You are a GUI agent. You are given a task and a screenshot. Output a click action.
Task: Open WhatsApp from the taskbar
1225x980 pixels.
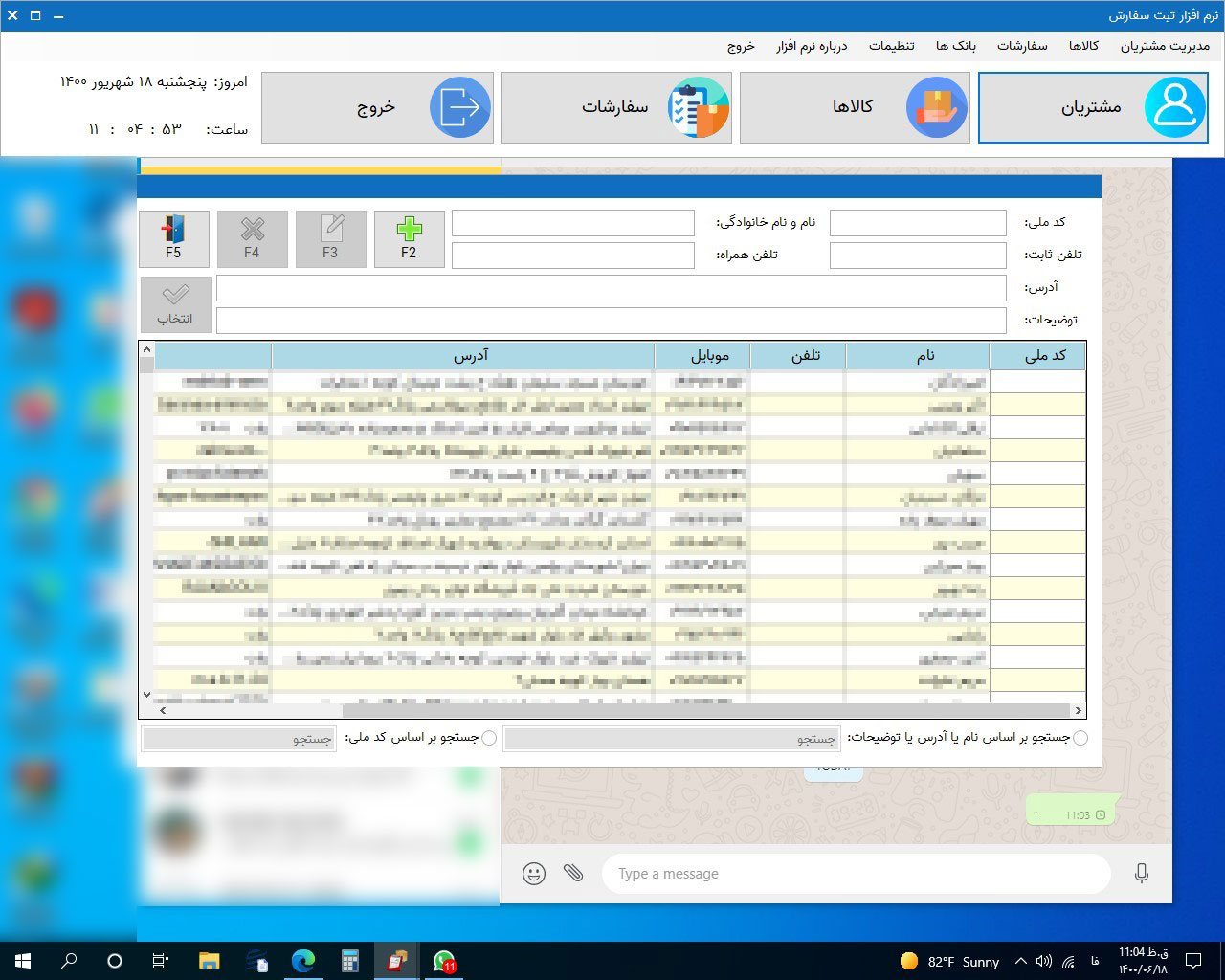(444, 961)
